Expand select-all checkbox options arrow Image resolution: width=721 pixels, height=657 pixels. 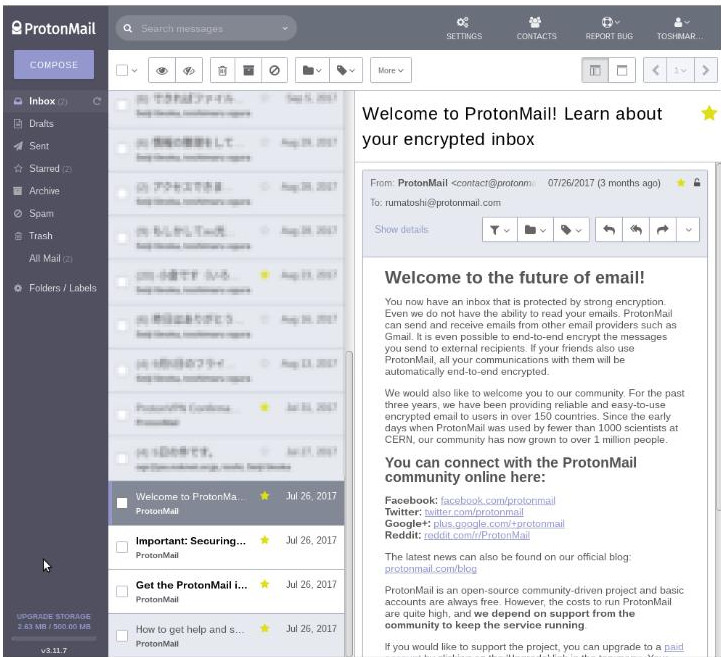click(134, 71)
